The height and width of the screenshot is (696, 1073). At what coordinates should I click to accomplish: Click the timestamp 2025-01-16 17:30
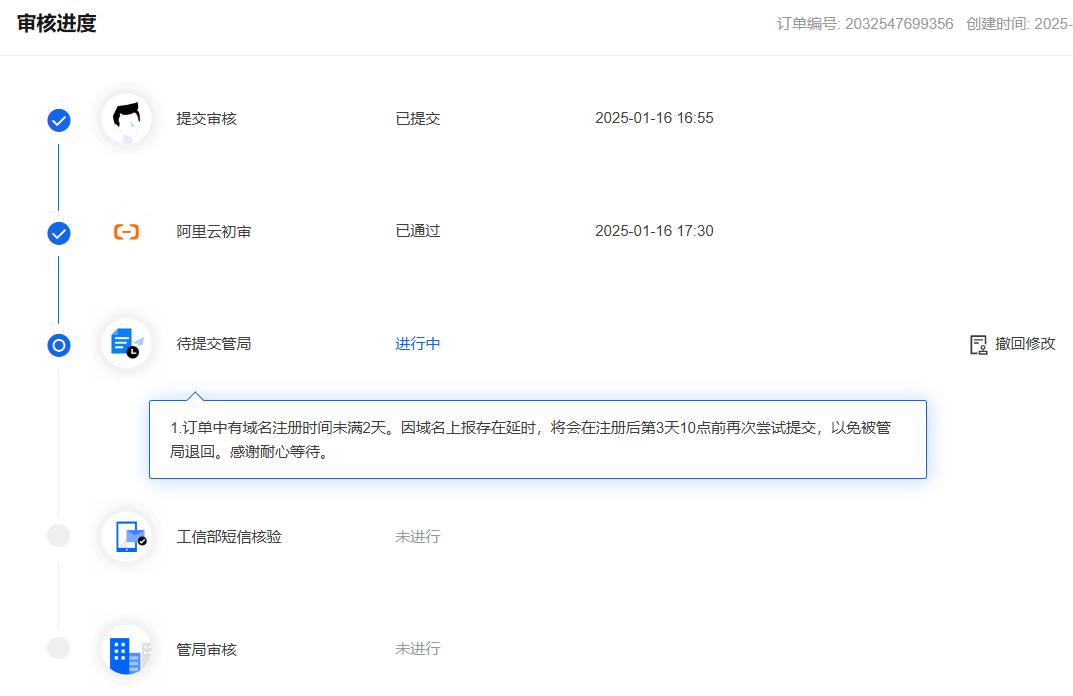pyautogui.click(x=654, y=231)
